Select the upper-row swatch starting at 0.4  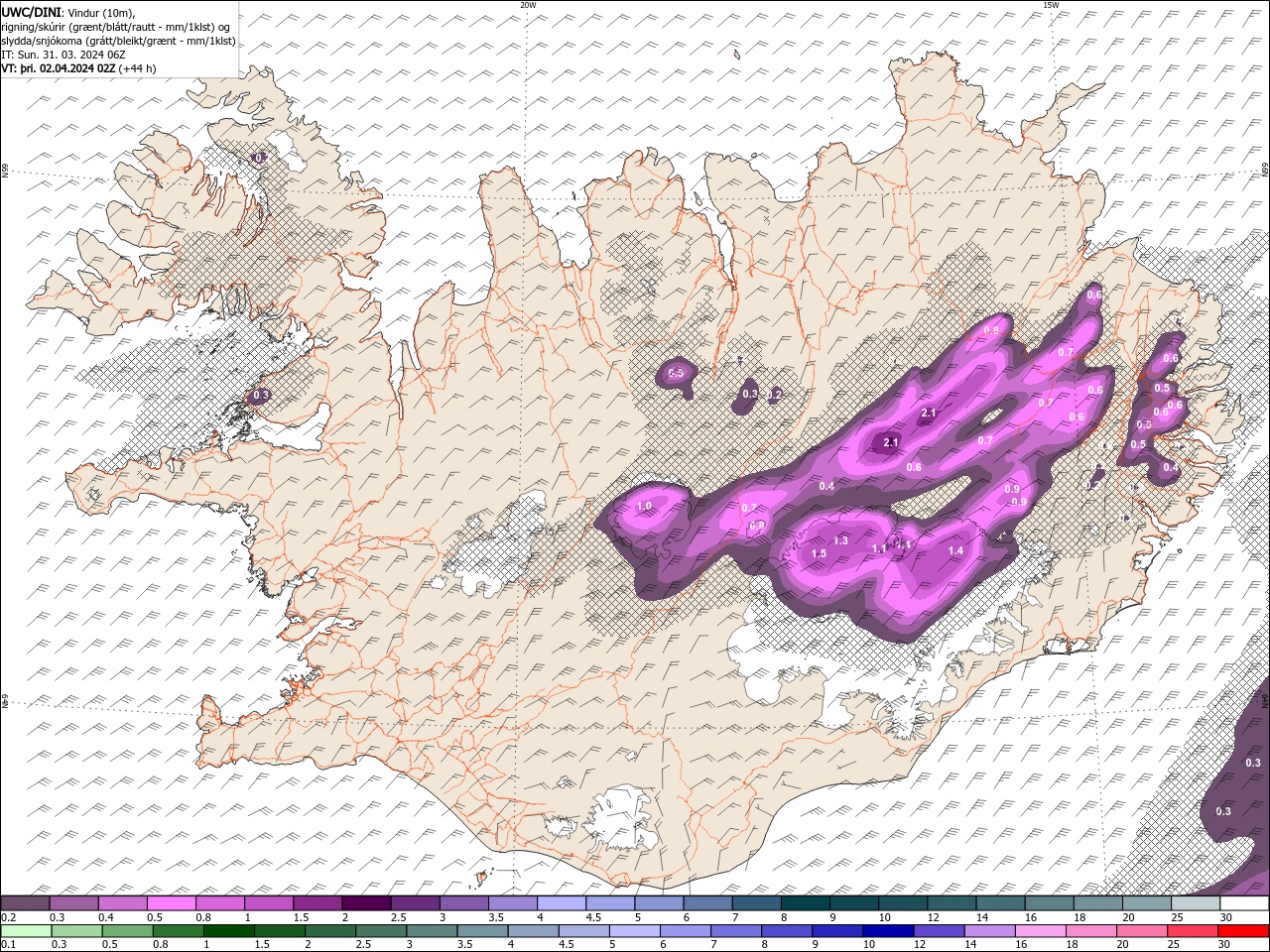122,903
